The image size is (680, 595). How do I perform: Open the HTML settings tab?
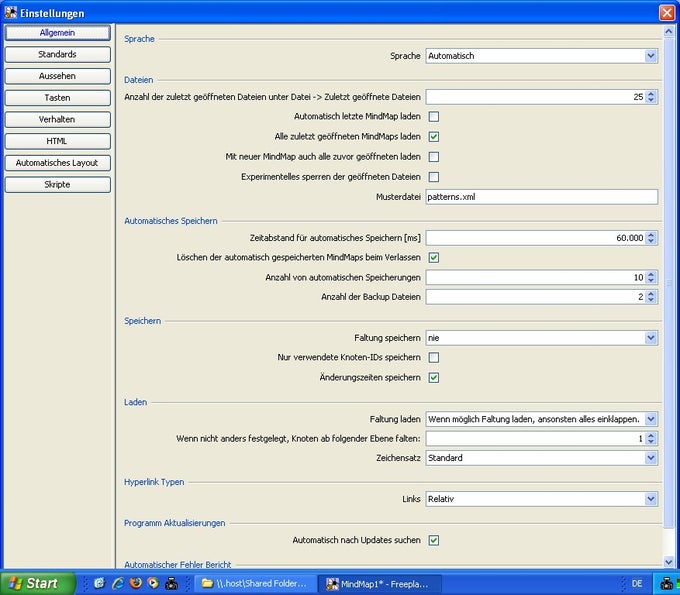58,141
